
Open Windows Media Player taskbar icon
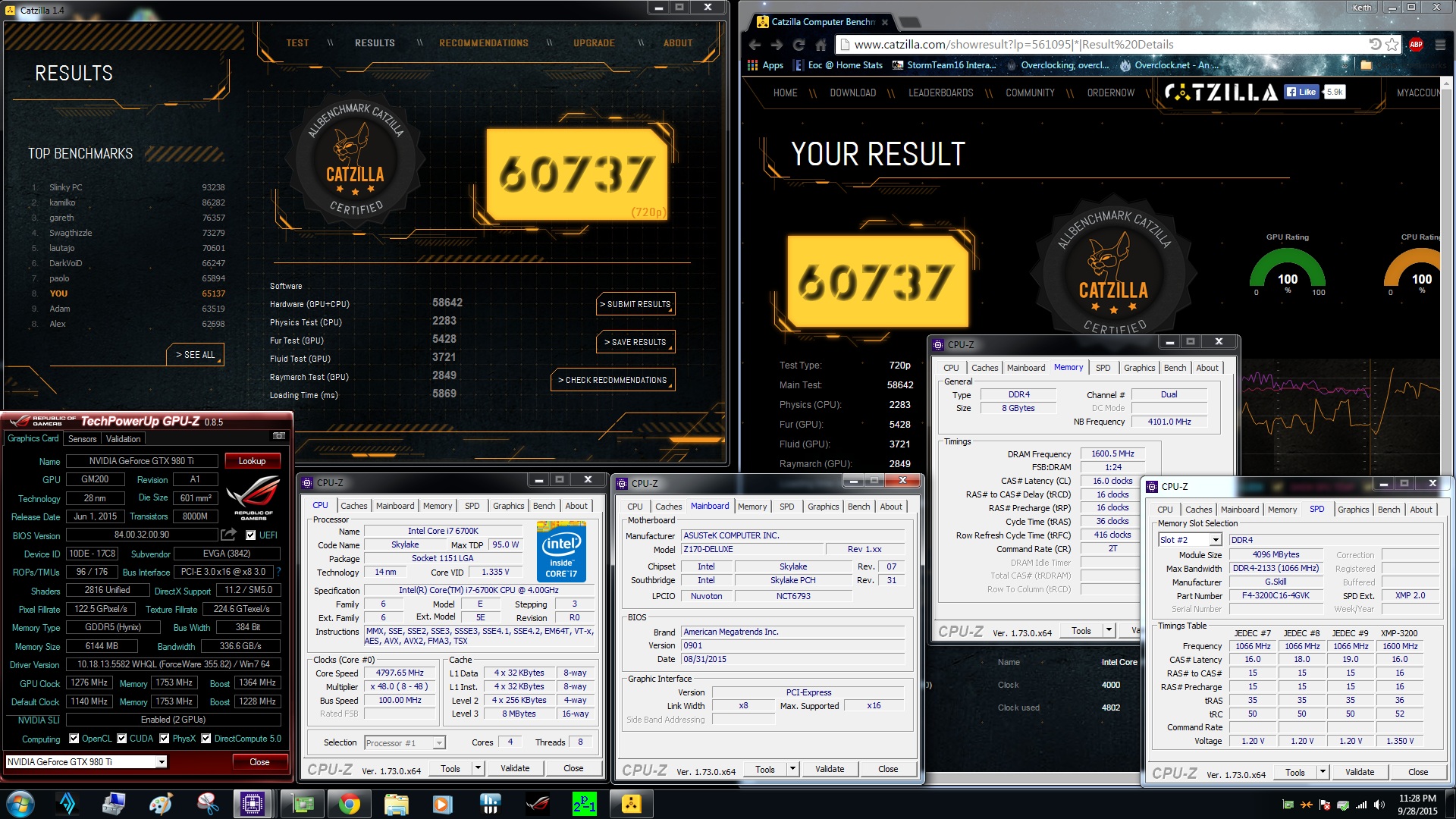click(443, 804)
